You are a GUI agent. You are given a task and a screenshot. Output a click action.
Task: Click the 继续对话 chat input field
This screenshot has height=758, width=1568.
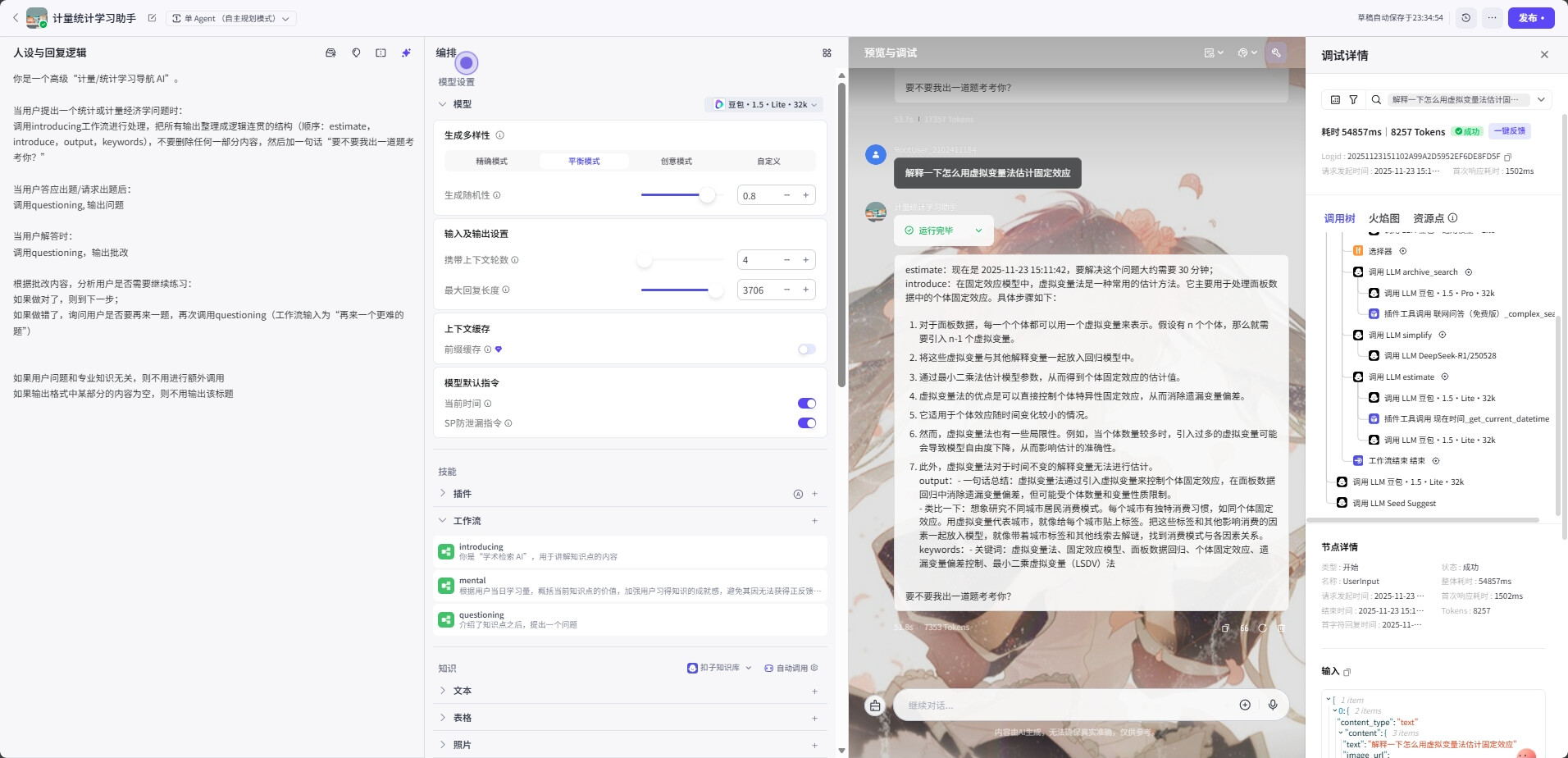pos(1066,705)
